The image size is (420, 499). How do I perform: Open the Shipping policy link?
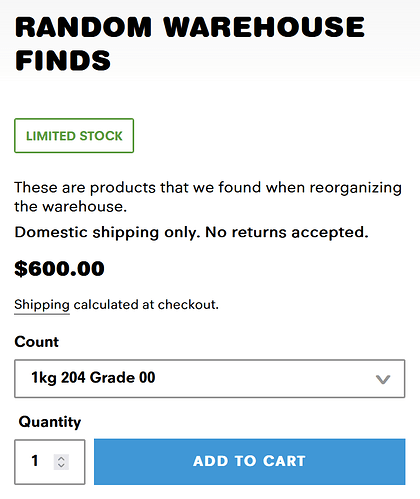pyautogui.click(x=42, y=305)
